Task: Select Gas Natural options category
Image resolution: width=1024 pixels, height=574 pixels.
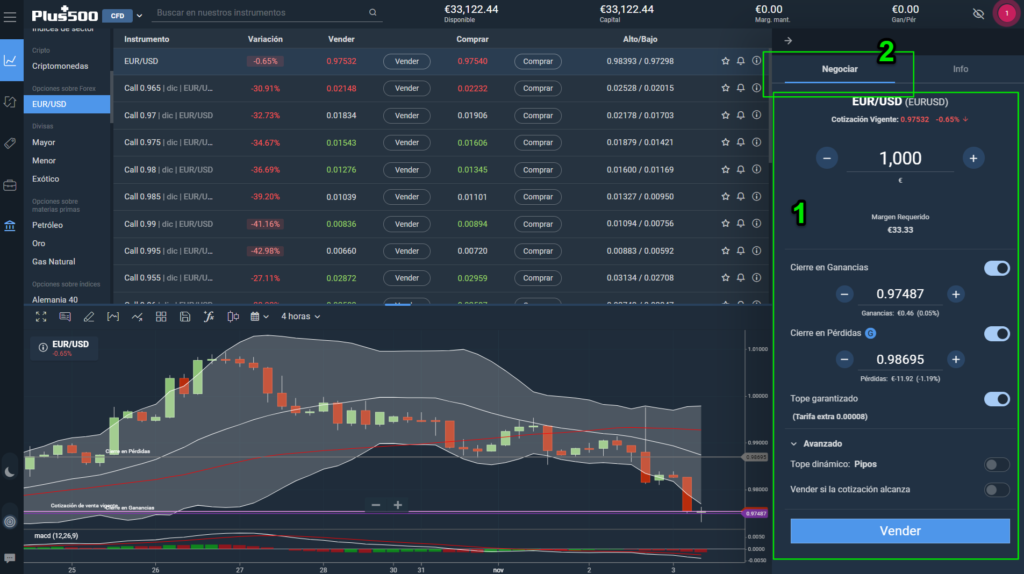Action: point(54,262)
